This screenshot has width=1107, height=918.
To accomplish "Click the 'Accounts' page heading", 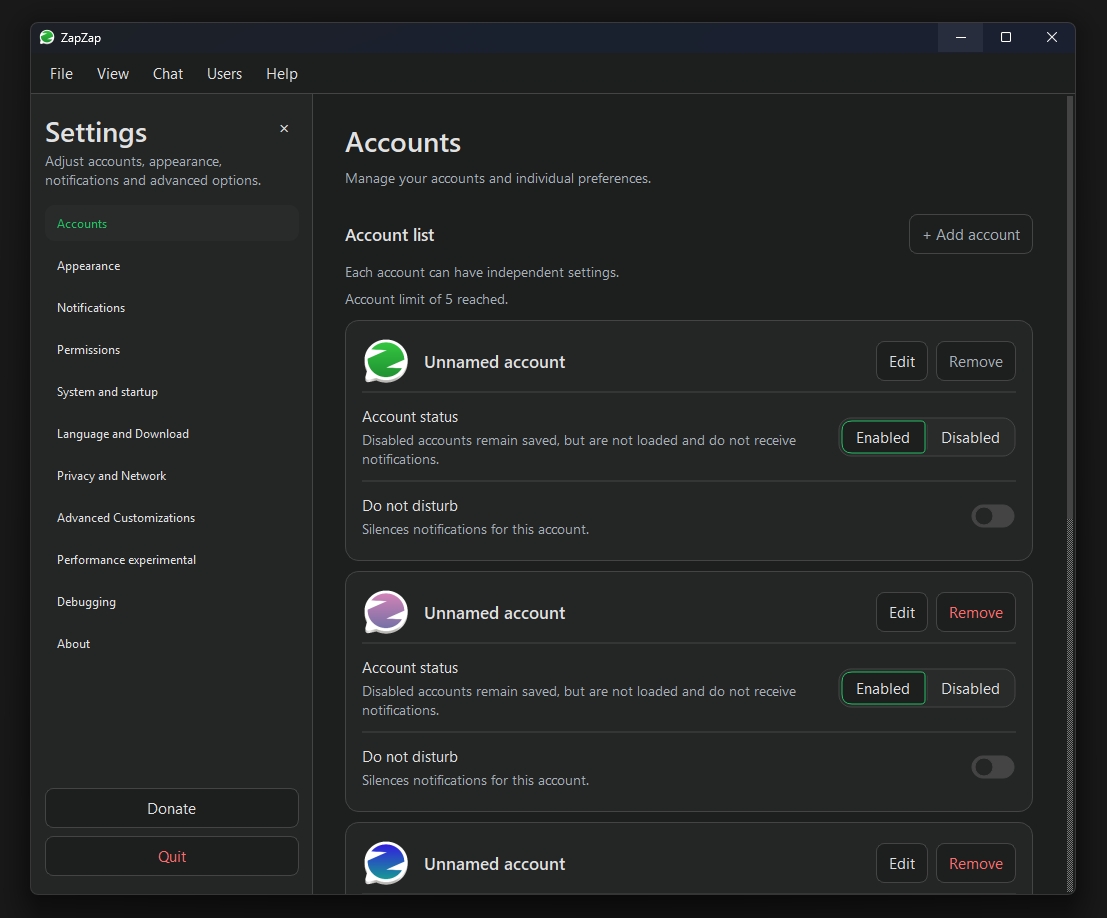I will pyautogui.click(x=403, y=143).
